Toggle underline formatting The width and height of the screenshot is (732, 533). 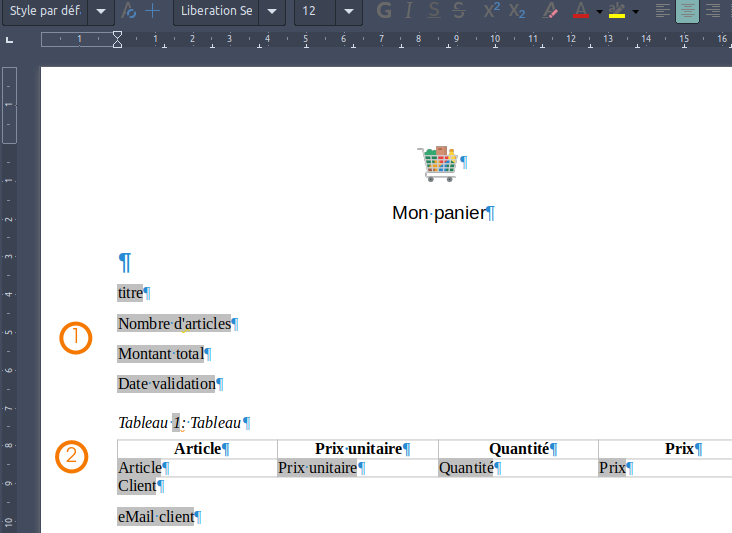tap(434, 10)
